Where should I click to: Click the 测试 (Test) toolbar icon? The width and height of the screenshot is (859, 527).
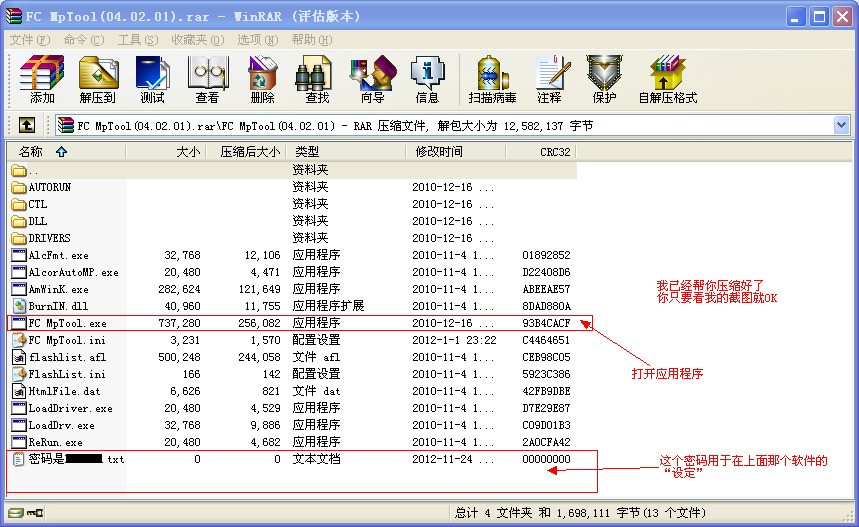(153, 79)
